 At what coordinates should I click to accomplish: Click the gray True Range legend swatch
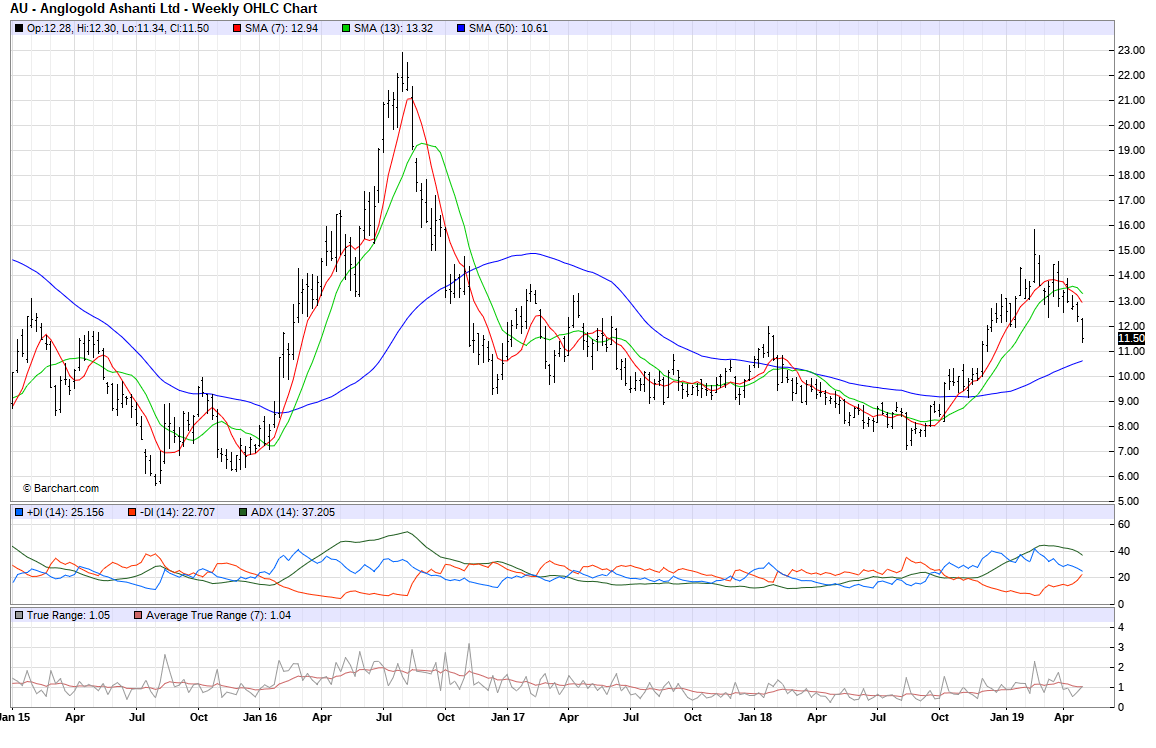point(19,615)
